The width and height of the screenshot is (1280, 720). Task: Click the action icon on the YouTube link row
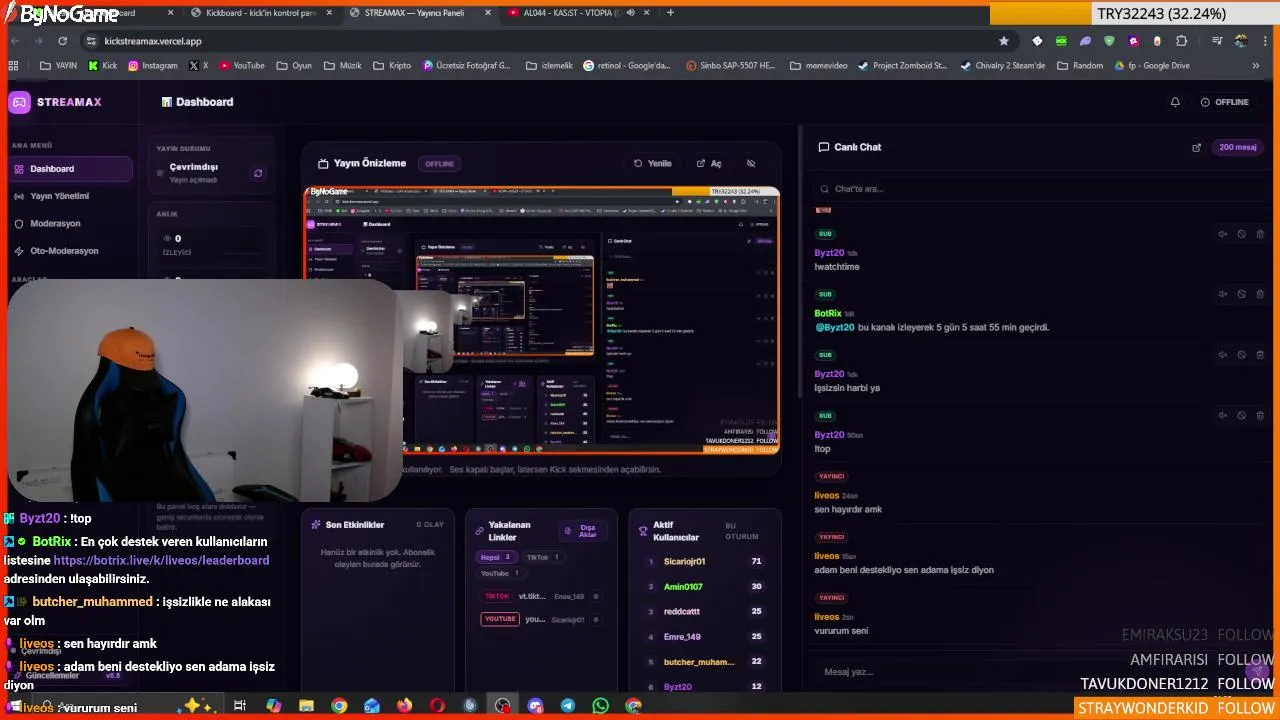(596, 620)
